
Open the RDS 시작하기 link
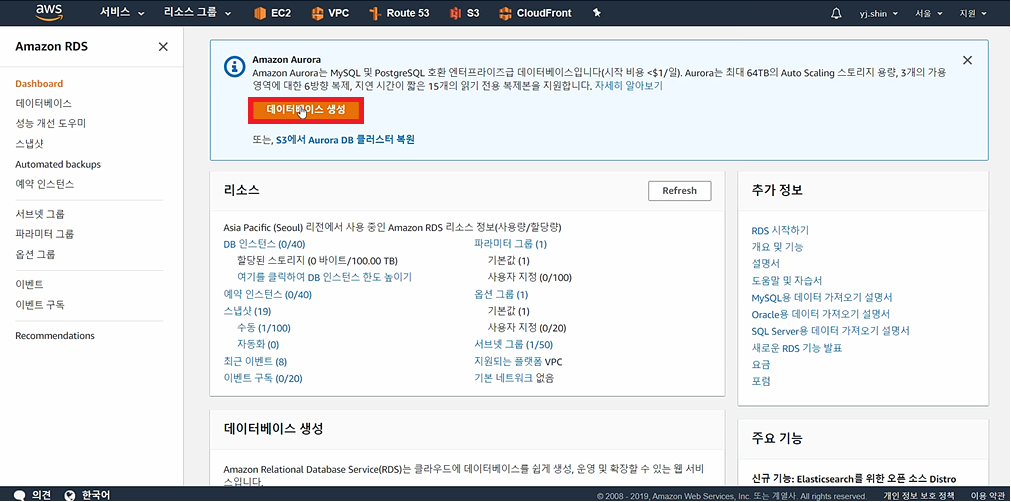click(780, 230)
